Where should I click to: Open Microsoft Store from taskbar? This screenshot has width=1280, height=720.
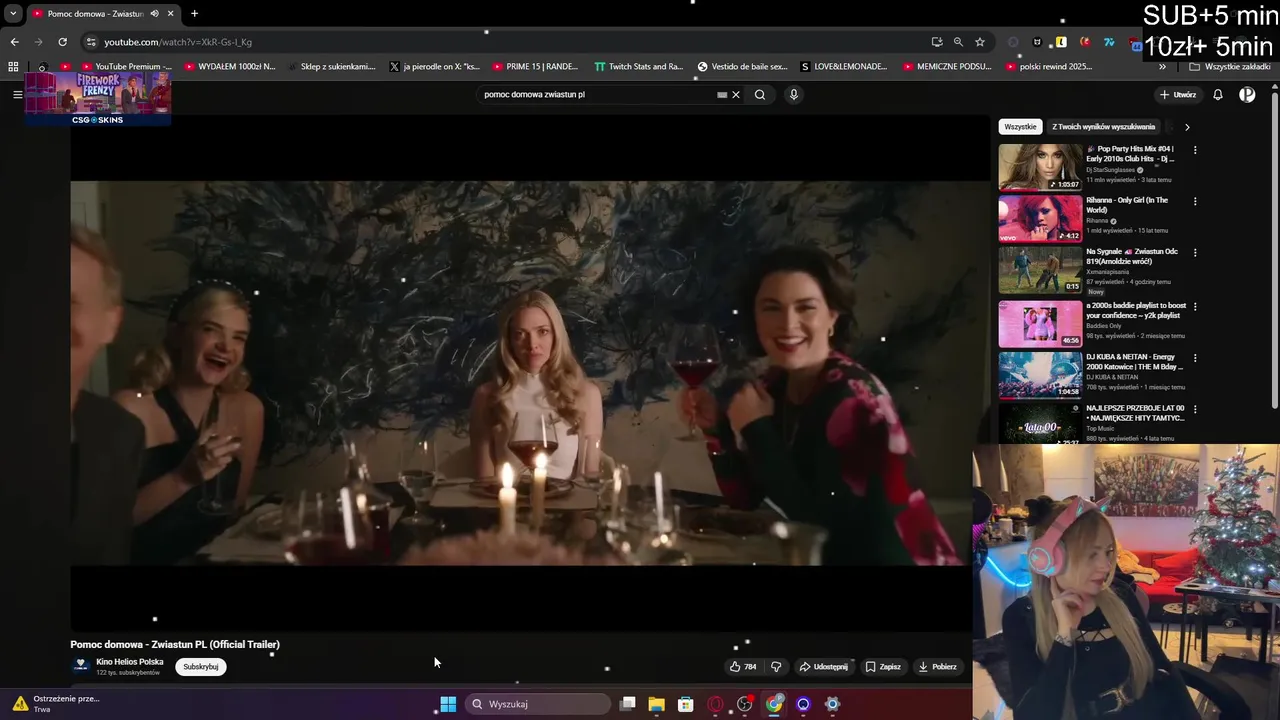[686, 704]
